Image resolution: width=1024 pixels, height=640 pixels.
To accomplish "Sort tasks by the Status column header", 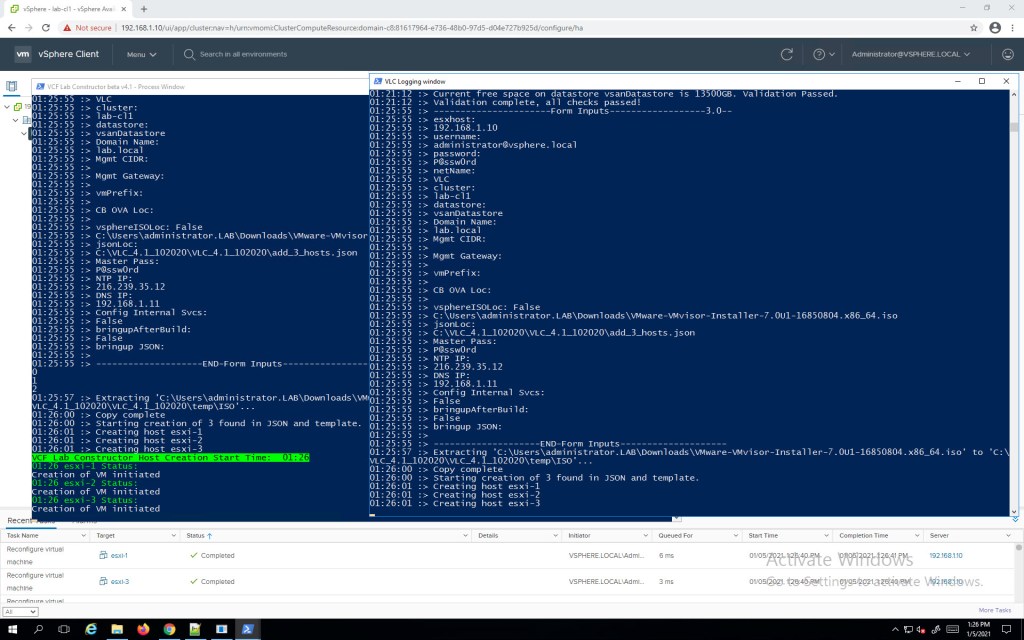I will point(195,536).
